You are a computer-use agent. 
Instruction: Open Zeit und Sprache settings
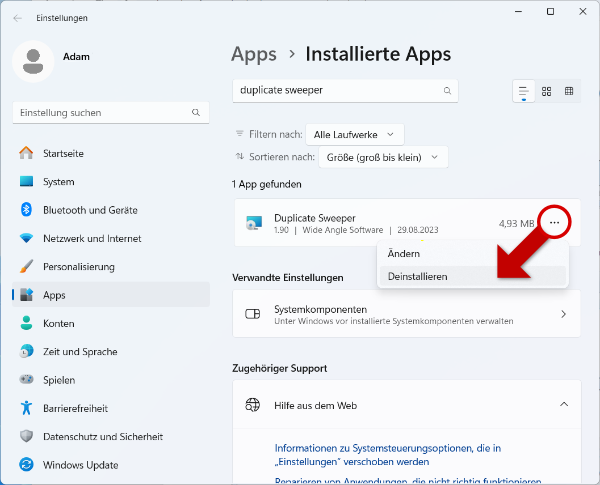click(111, 351)
